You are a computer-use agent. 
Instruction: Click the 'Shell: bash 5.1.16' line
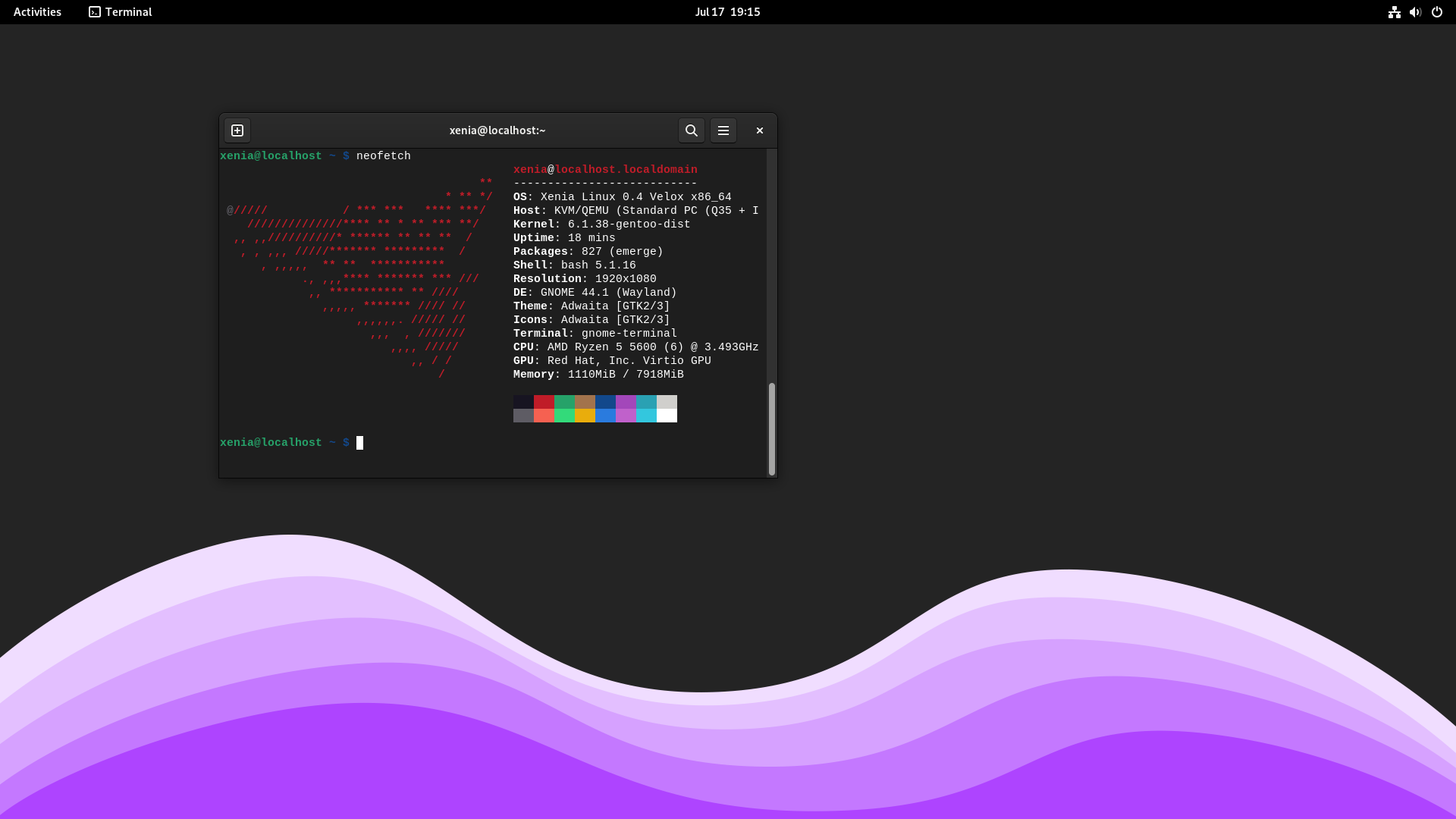tap(575, 265)
